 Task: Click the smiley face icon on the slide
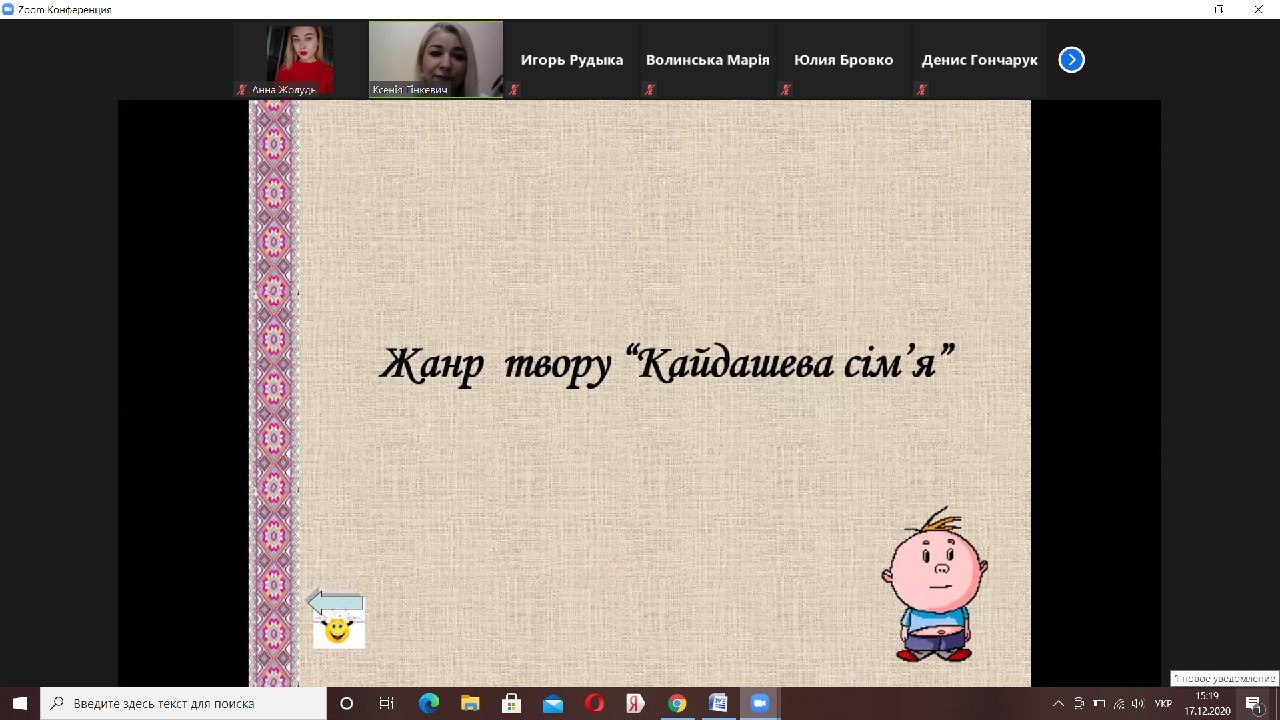click(338, 631)
